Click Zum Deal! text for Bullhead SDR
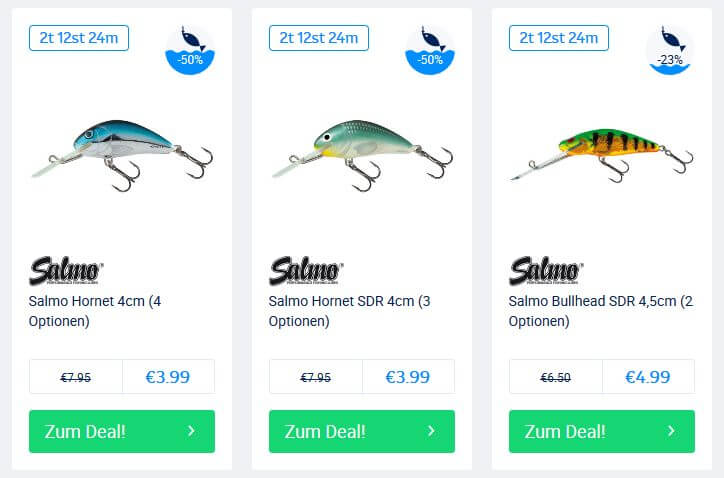Image resolution: width=724 pixels, height=478 pixels. point(565,432)
